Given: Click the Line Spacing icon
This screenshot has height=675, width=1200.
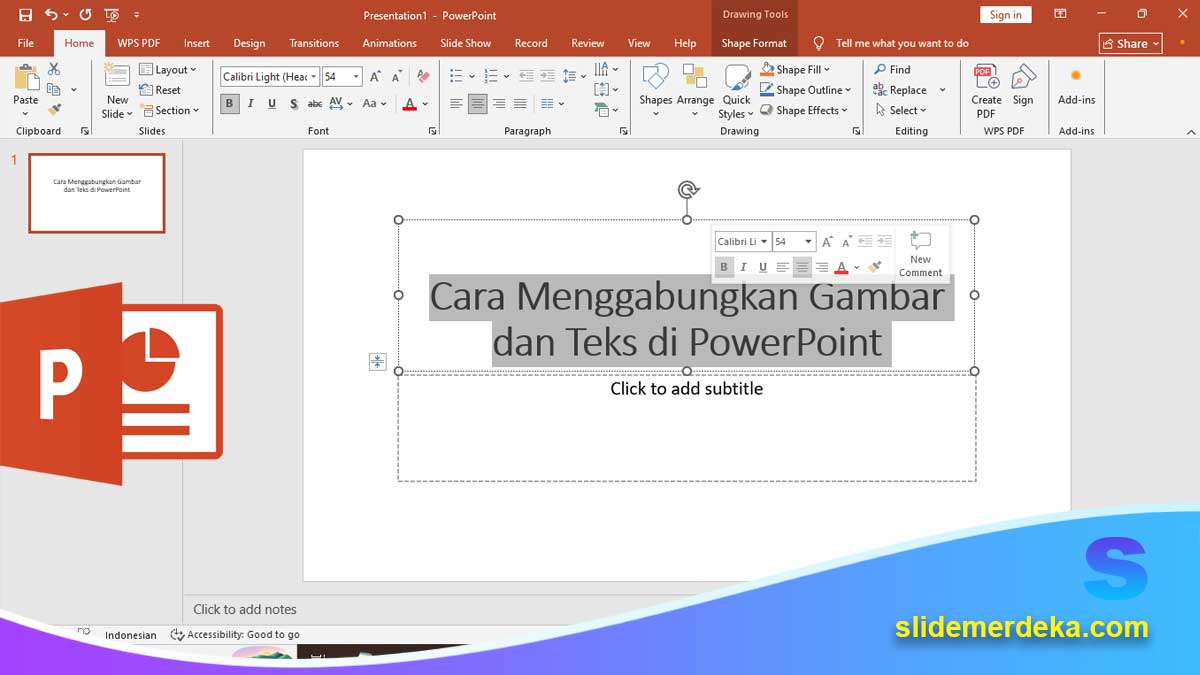Looking at the screenshot, I should coord(569,76).
